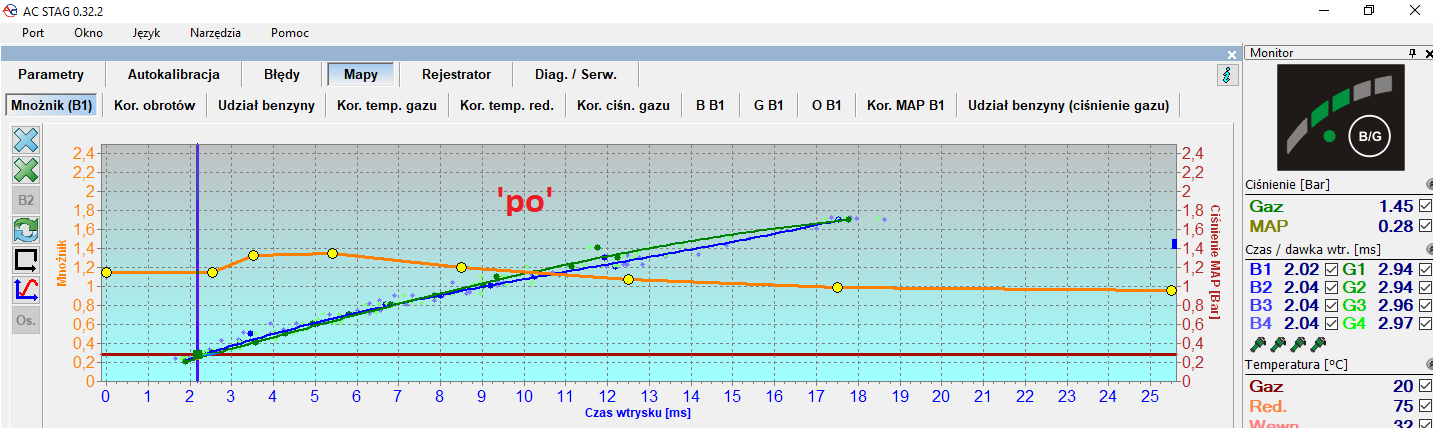Click the green refresh arrows icon
The image size is (1433, 428).
[25, 230]
